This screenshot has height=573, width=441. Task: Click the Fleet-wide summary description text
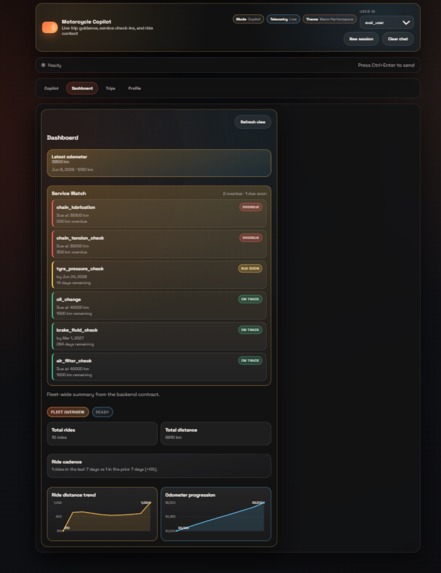click(x=103, y=395)
